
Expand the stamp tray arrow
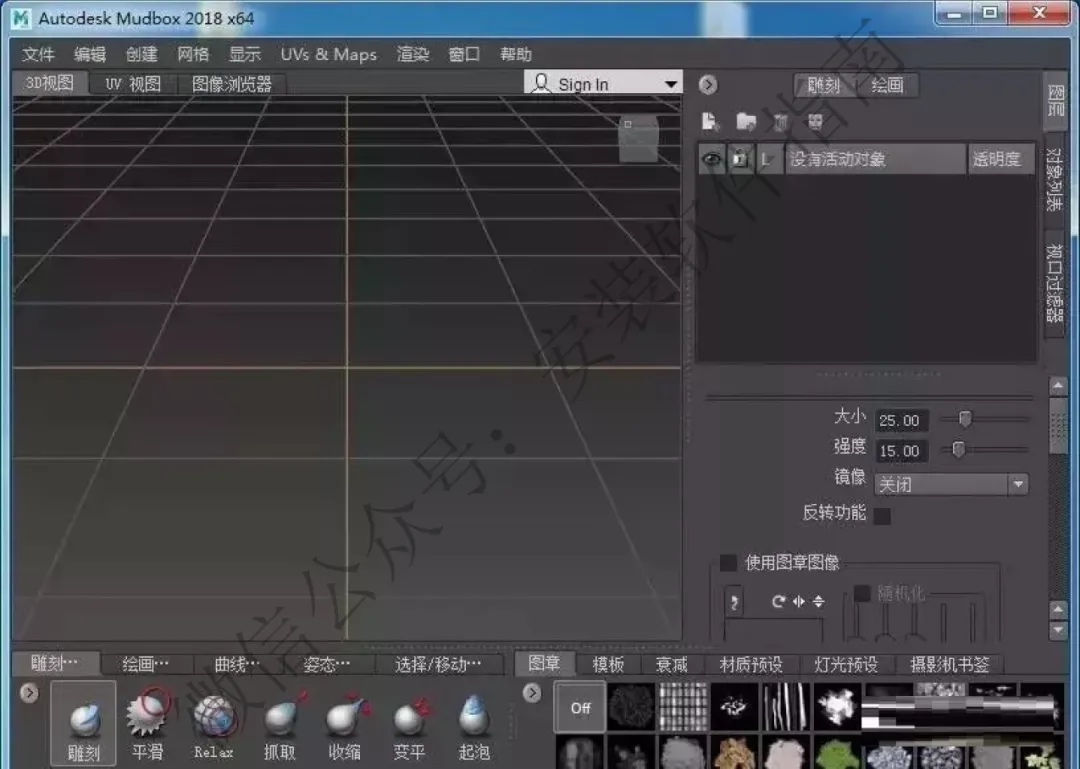[x=532, y=693]
